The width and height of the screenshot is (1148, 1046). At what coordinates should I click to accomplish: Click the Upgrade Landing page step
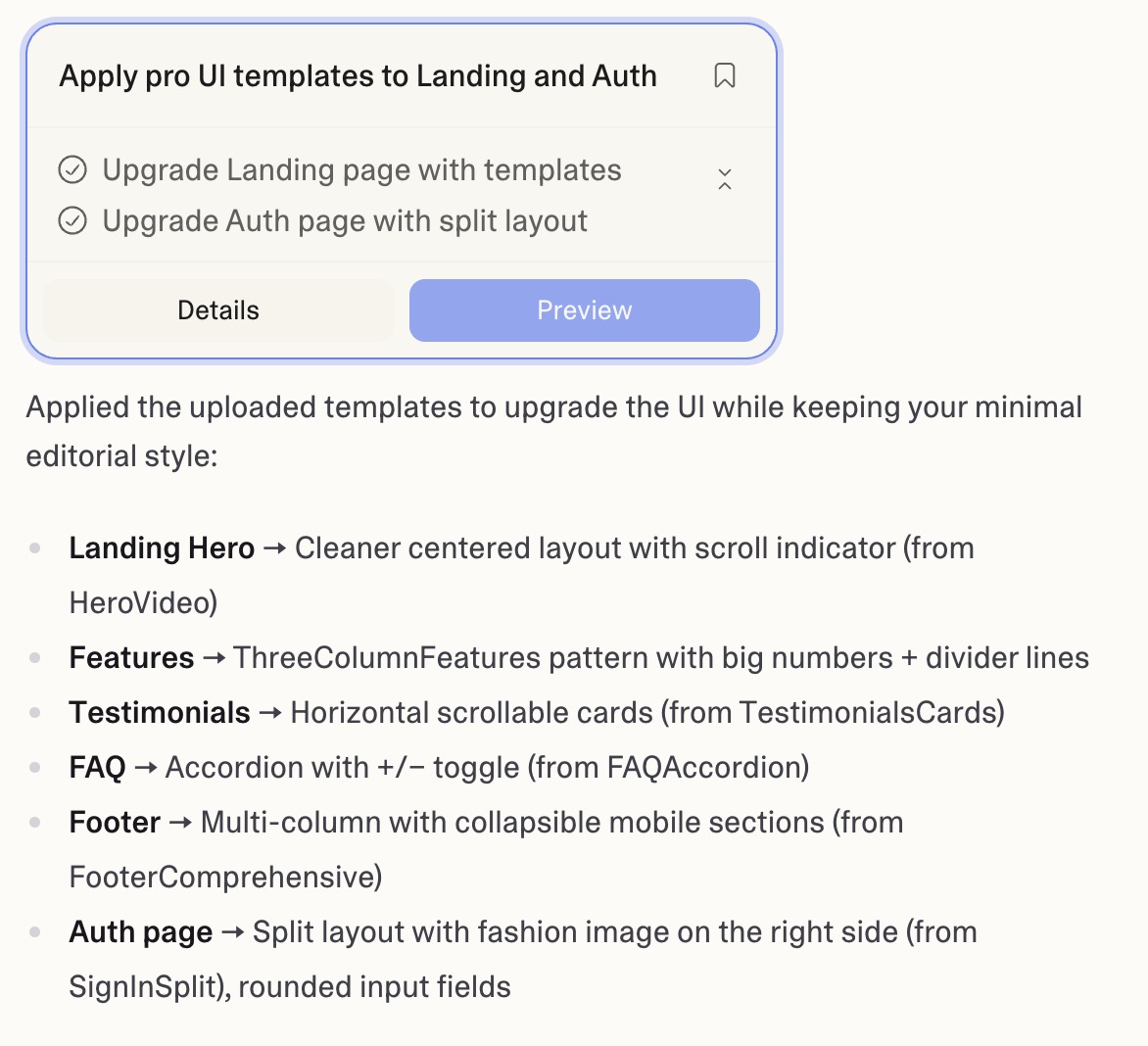coord(361,169)
